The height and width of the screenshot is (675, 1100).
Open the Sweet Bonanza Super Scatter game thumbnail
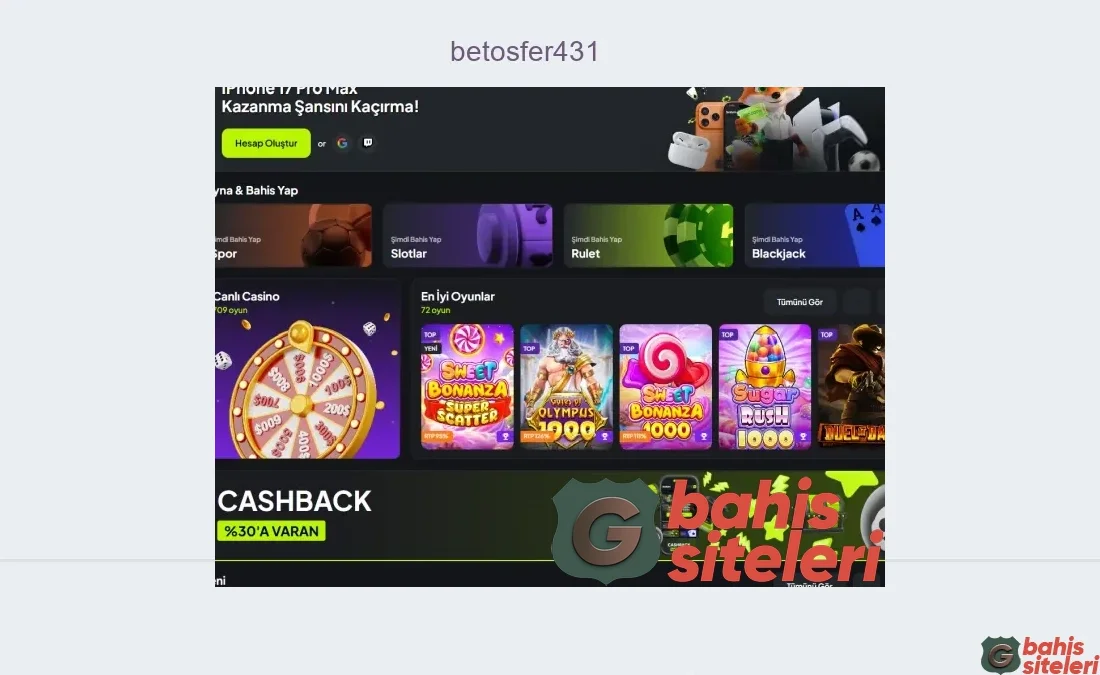pos(467,387)
